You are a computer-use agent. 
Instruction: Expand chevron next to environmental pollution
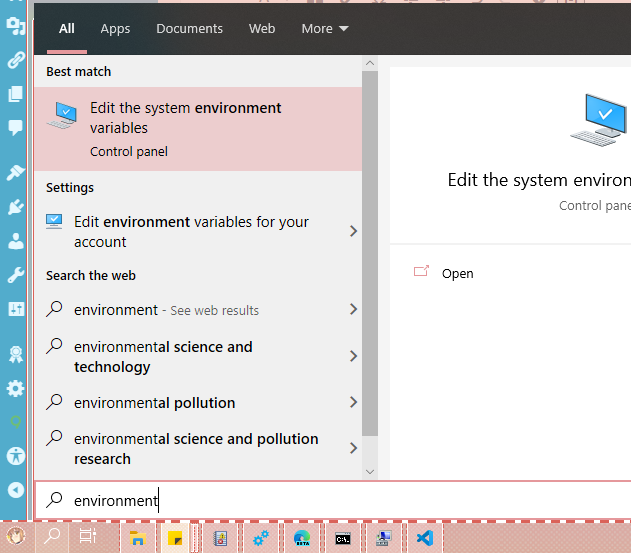[353, 402]
